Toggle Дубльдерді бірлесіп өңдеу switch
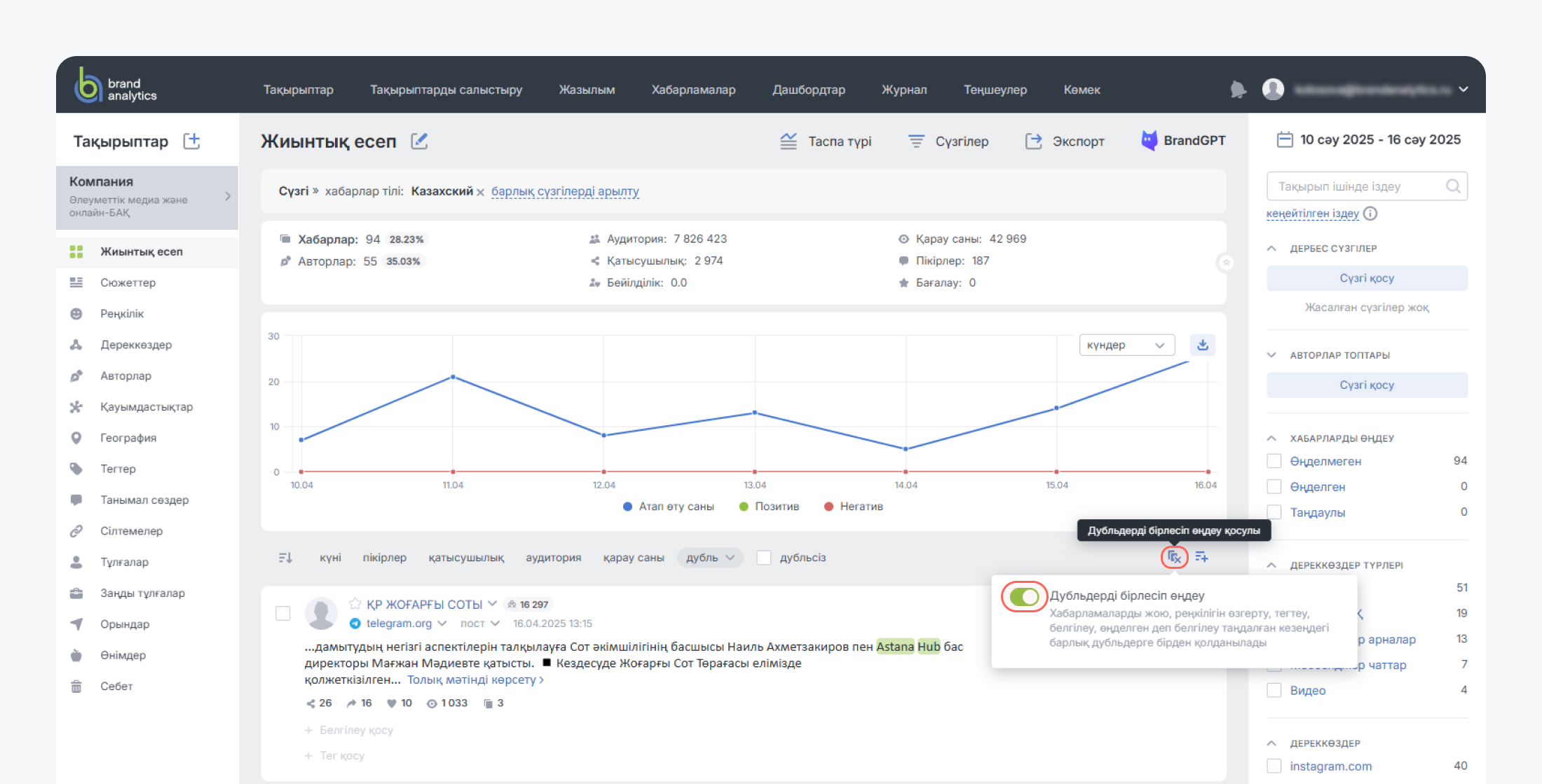 point(1024,597)
